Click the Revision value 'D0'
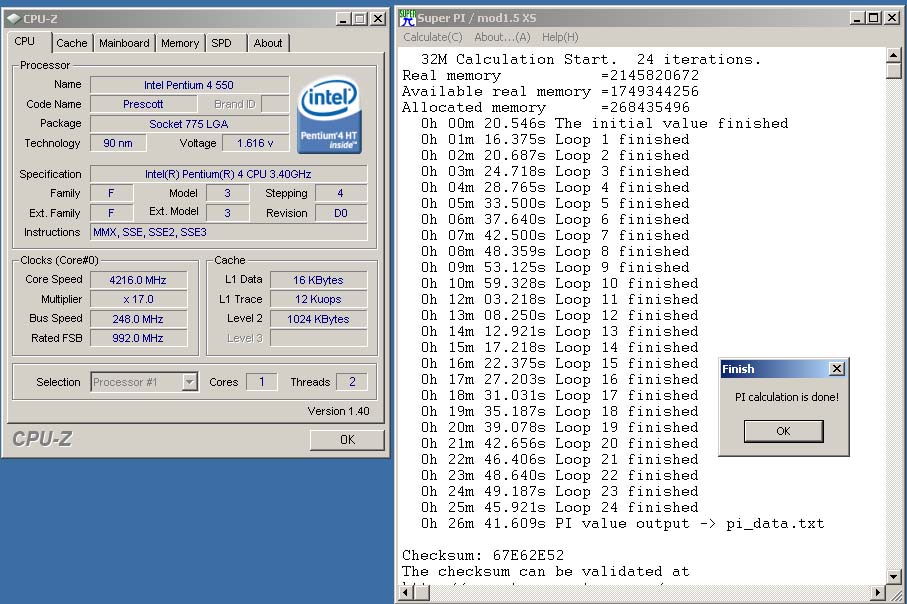Viewport: 907px width, 604px height. [x=341, y=213]
